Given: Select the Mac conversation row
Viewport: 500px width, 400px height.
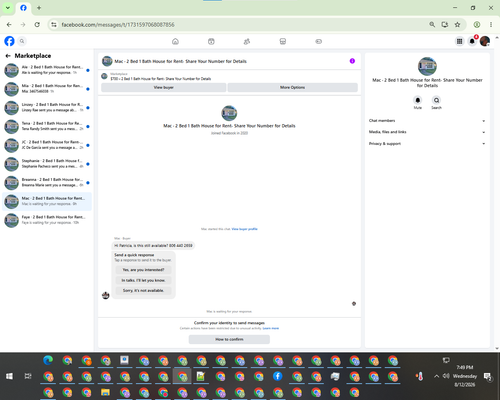Looking at the screenshot, I should tap(47, 201).
